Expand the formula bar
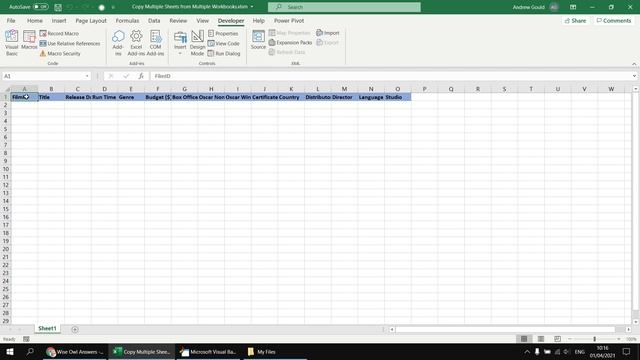The width and height of the screenshot is (640, 360). [634, 76]
